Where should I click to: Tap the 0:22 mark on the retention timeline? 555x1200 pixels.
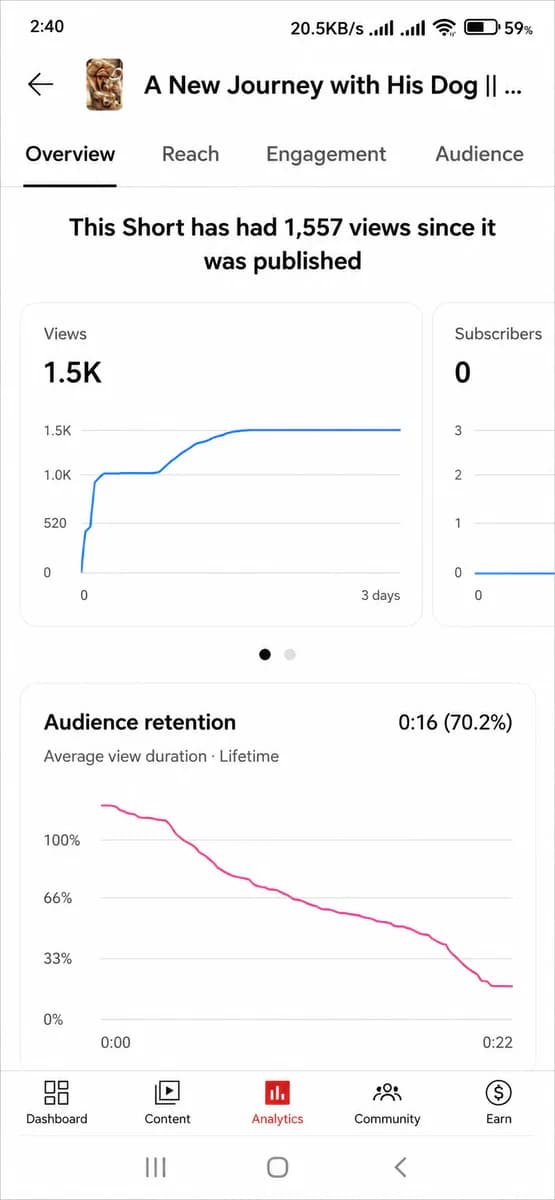point(497,1042)
